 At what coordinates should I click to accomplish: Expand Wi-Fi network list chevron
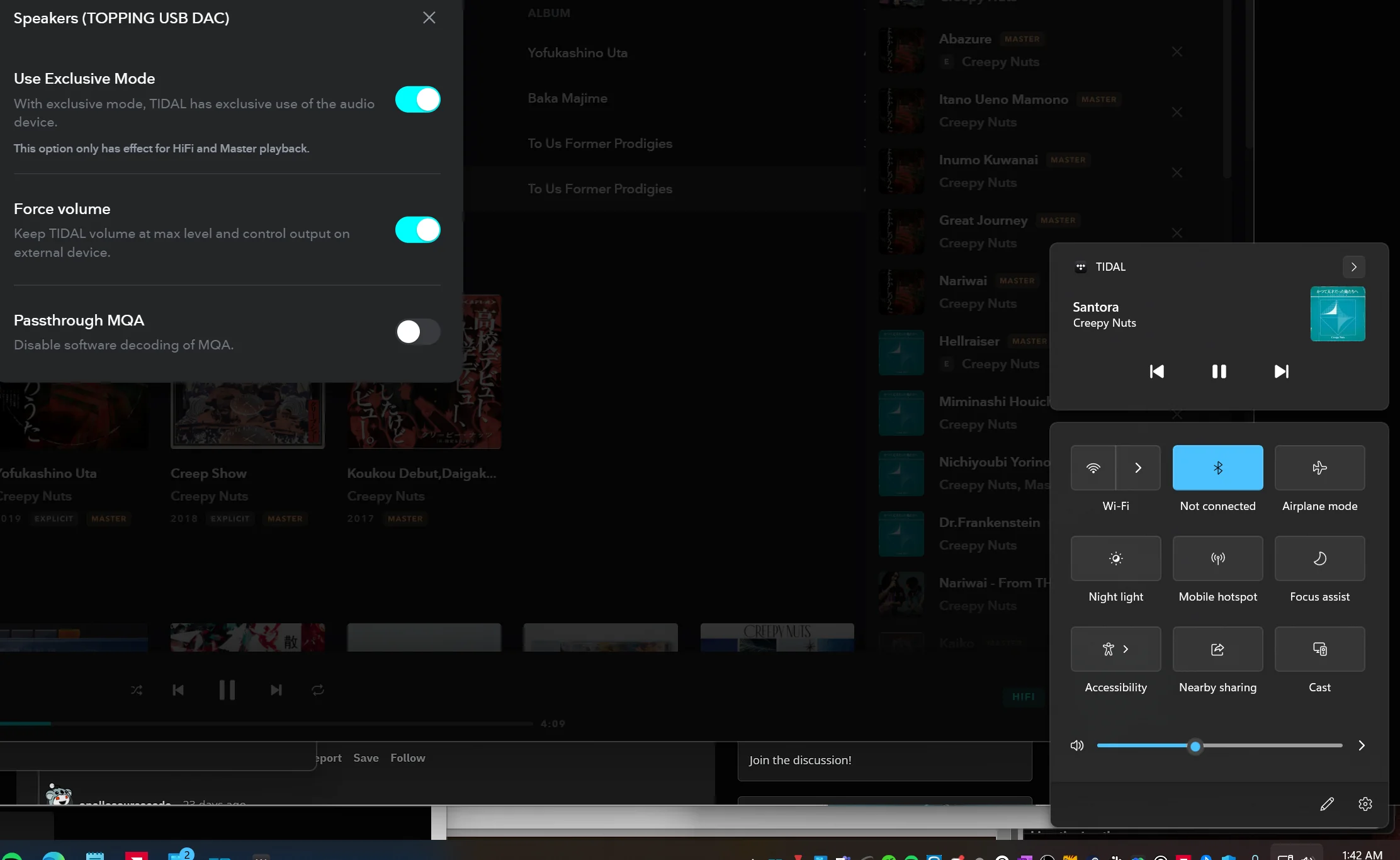coord(1137,468)
